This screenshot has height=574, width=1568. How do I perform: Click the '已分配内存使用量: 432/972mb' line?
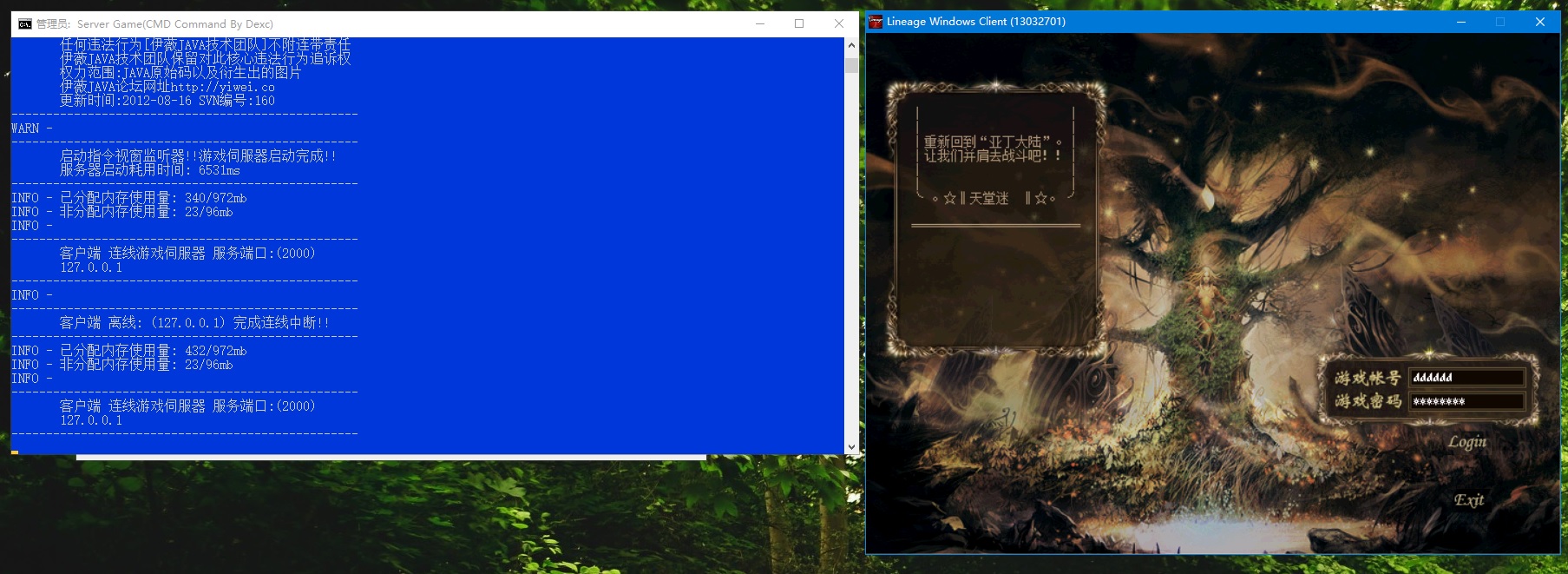point(154,351)
